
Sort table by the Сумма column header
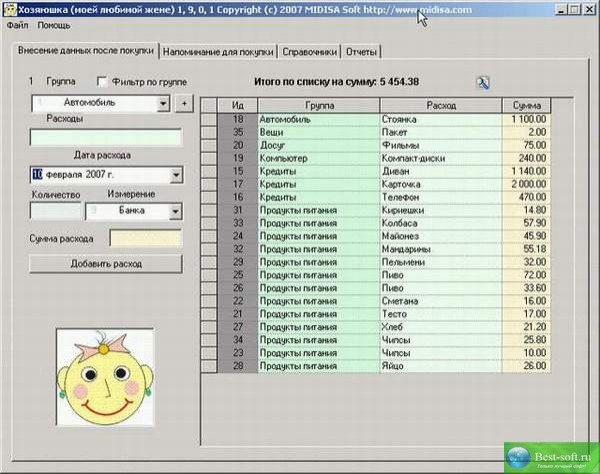(x=526, y=105)
